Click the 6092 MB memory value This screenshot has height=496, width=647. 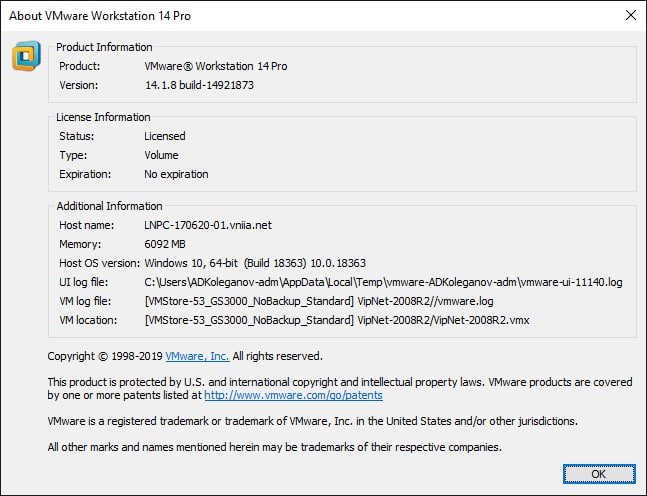click(165, 244)
